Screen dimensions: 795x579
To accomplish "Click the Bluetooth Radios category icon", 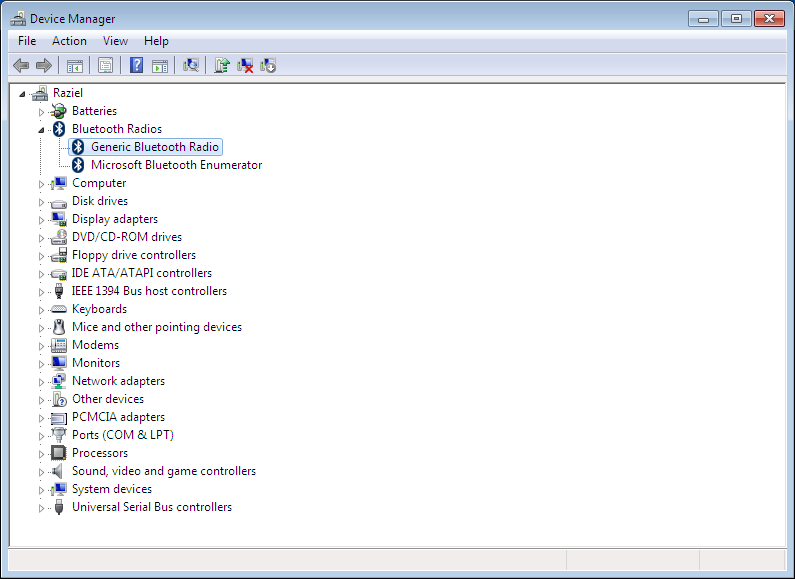I will tap(59, 129).
